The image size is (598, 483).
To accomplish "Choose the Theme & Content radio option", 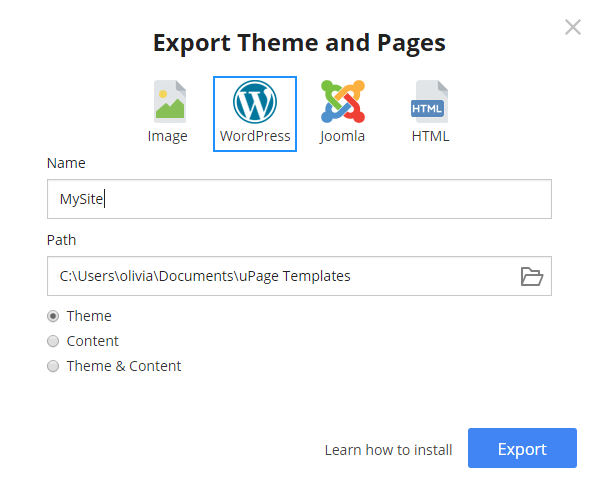I will [x=53, y=366].
